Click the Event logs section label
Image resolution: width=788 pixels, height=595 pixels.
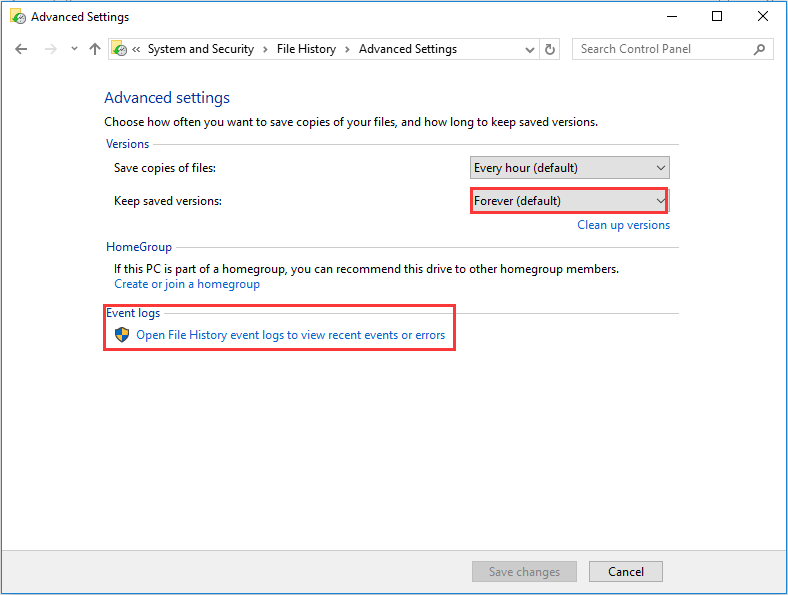click(133, 313)
